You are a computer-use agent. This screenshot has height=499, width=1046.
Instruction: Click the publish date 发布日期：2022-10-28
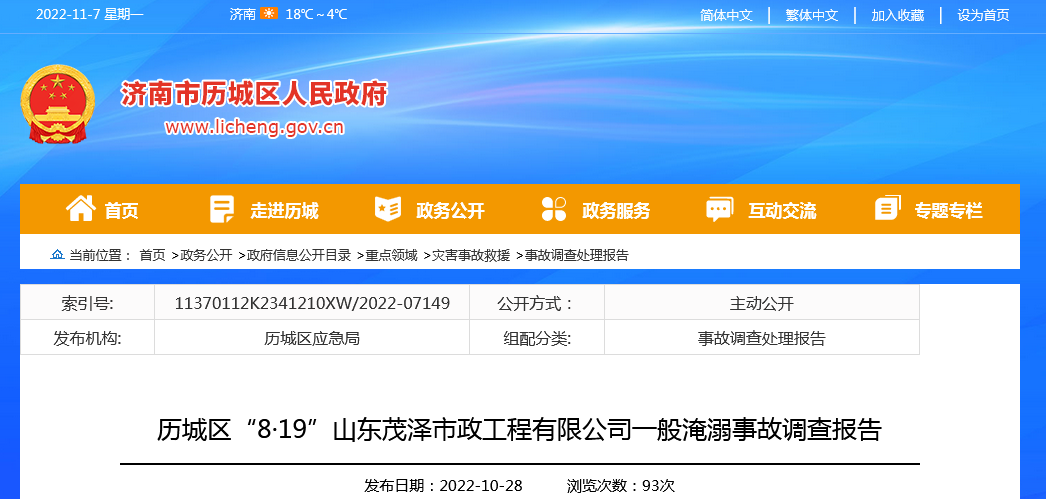click(x=443, y=486)
